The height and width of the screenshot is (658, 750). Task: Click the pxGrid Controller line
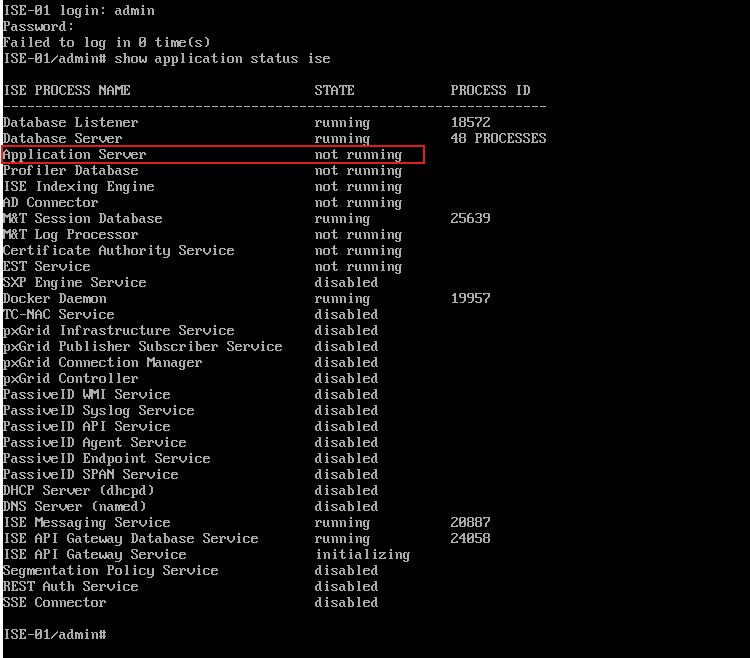pyautogui.click(x=70, y=379)
